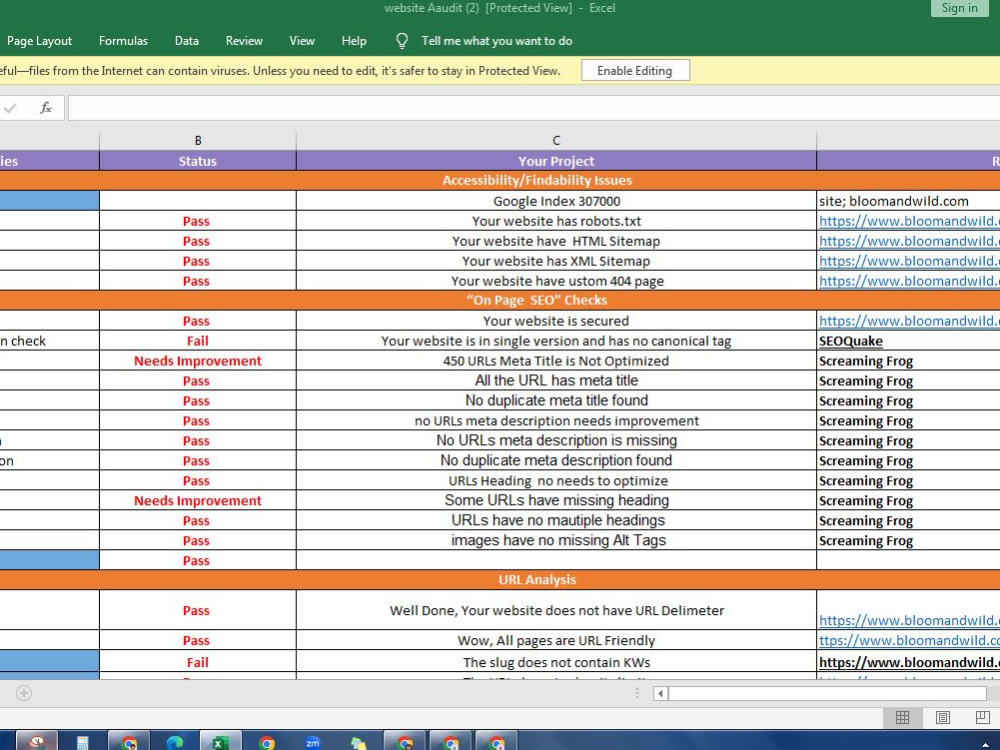This screenshot has height=750, width=1000.
Task: Open the XML Sitemap row hyperlink
Action: point(909,261)
